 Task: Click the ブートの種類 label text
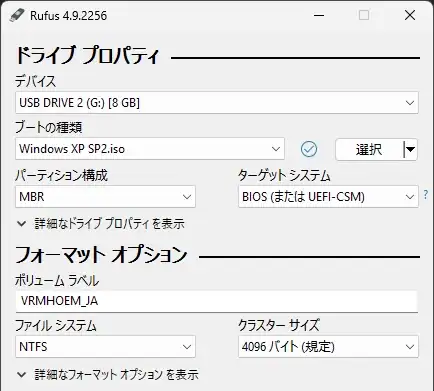tap(49, 127)
